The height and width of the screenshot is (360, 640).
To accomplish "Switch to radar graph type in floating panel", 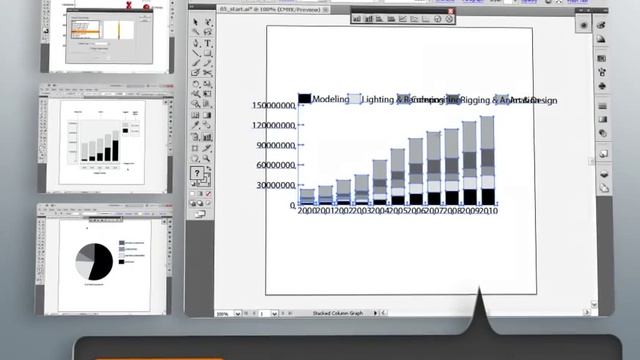I will pos(449,19).
